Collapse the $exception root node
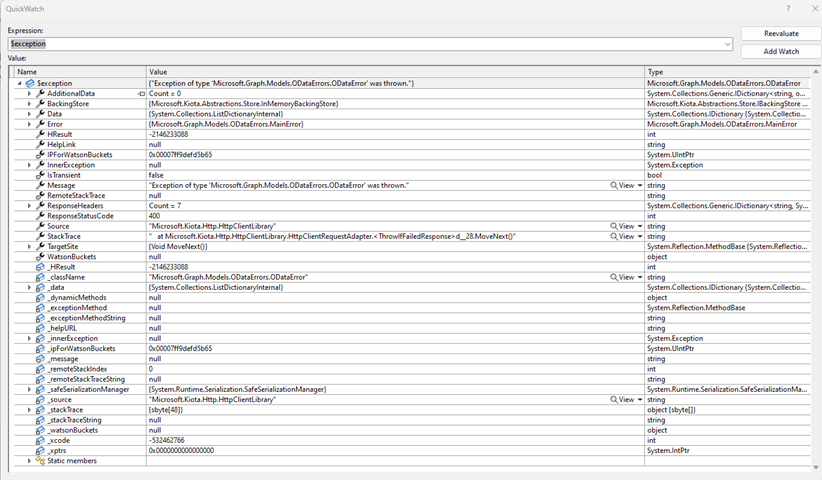This screenshot has height=480, width=822. 20,83
